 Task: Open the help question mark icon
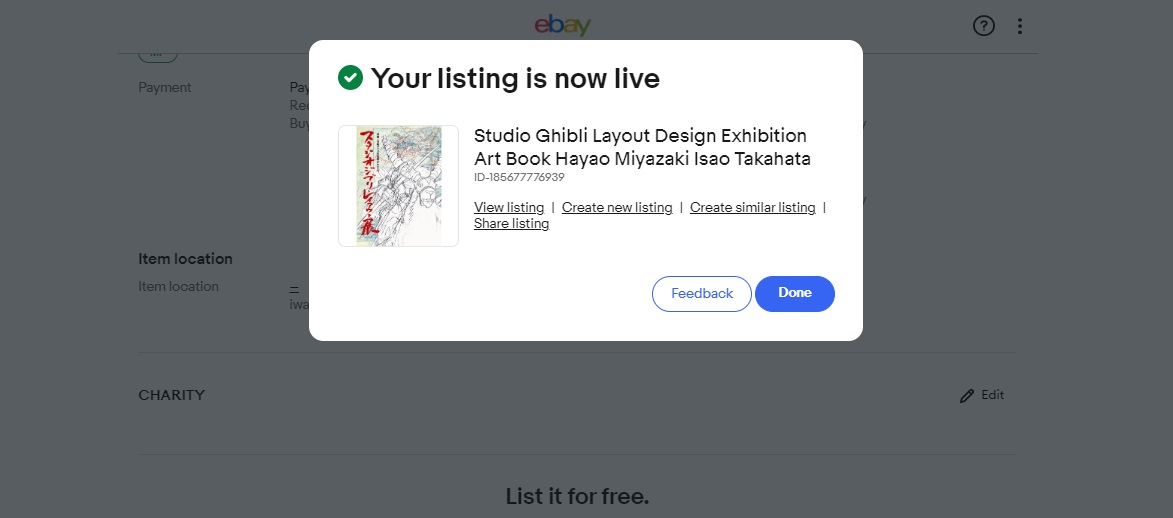coord(984,26)
